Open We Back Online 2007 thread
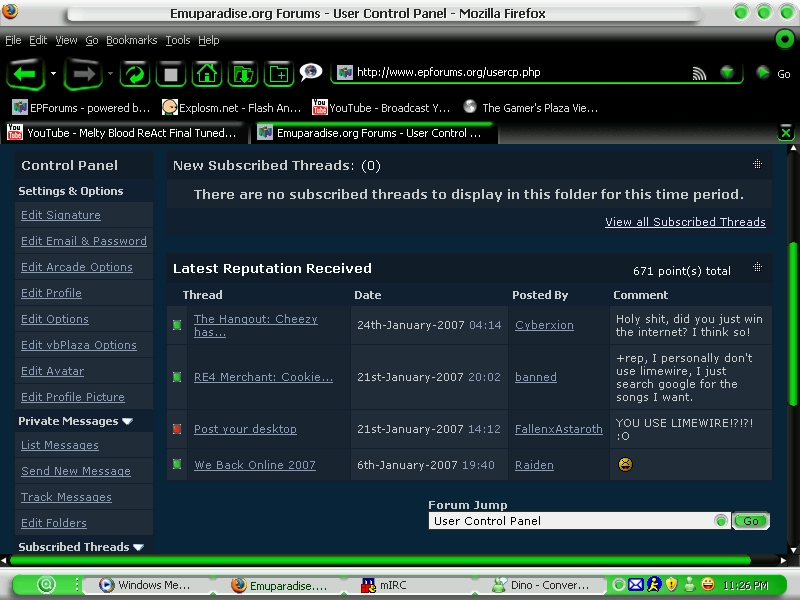The width and height of the screenshot is (800, 600). click(x=255, y=465)
